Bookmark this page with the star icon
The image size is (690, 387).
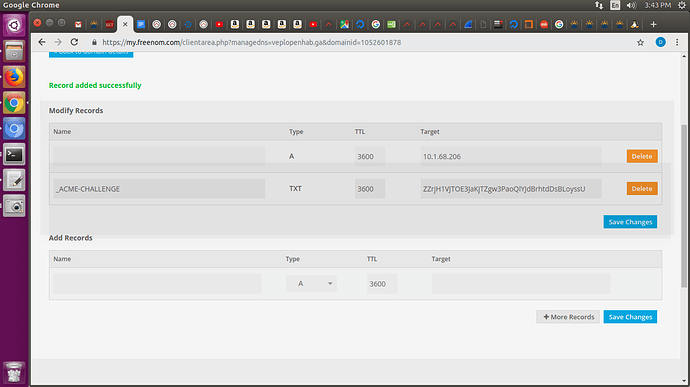(640, 42)
